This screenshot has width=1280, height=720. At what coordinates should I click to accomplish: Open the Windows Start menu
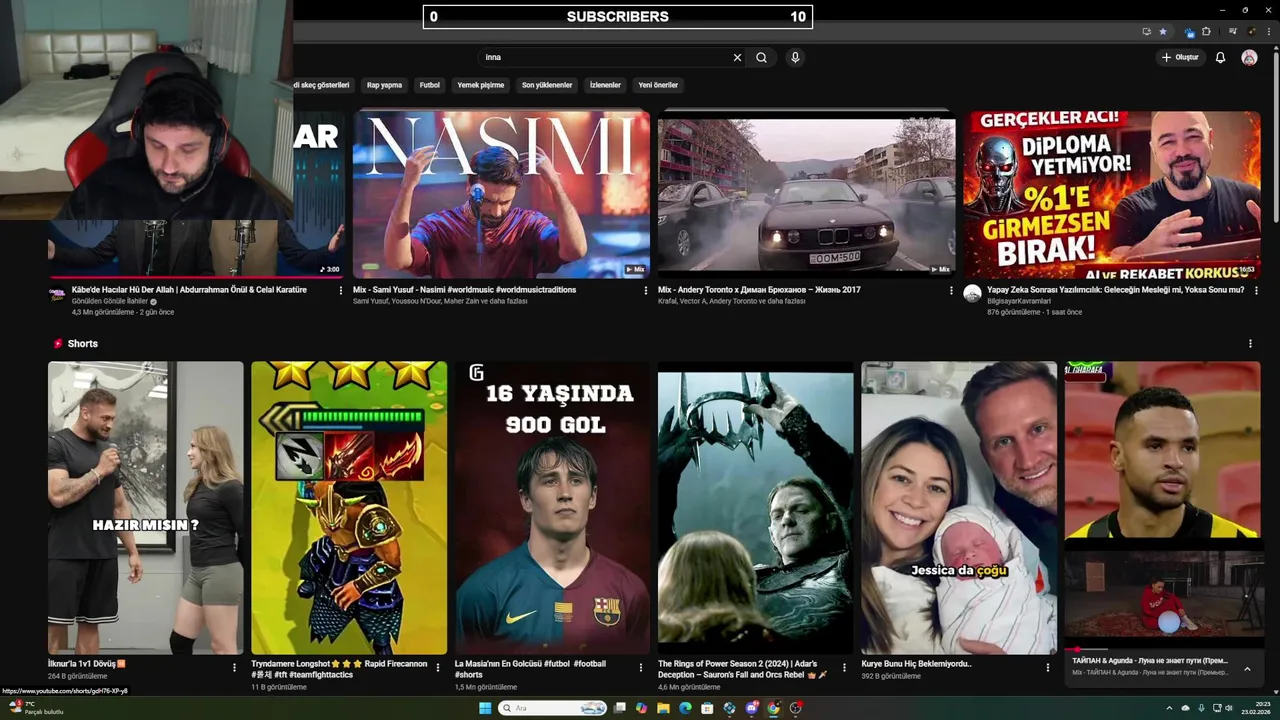click(x=485, y=708)
